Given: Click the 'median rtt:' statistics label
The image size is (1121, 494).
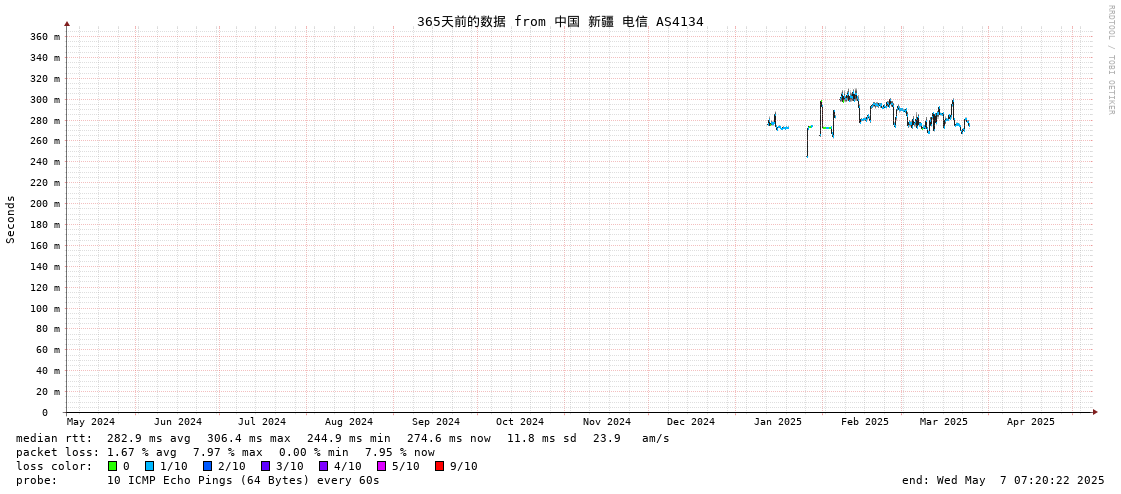Looking at the screenshot, I should [x=54, y=438].
